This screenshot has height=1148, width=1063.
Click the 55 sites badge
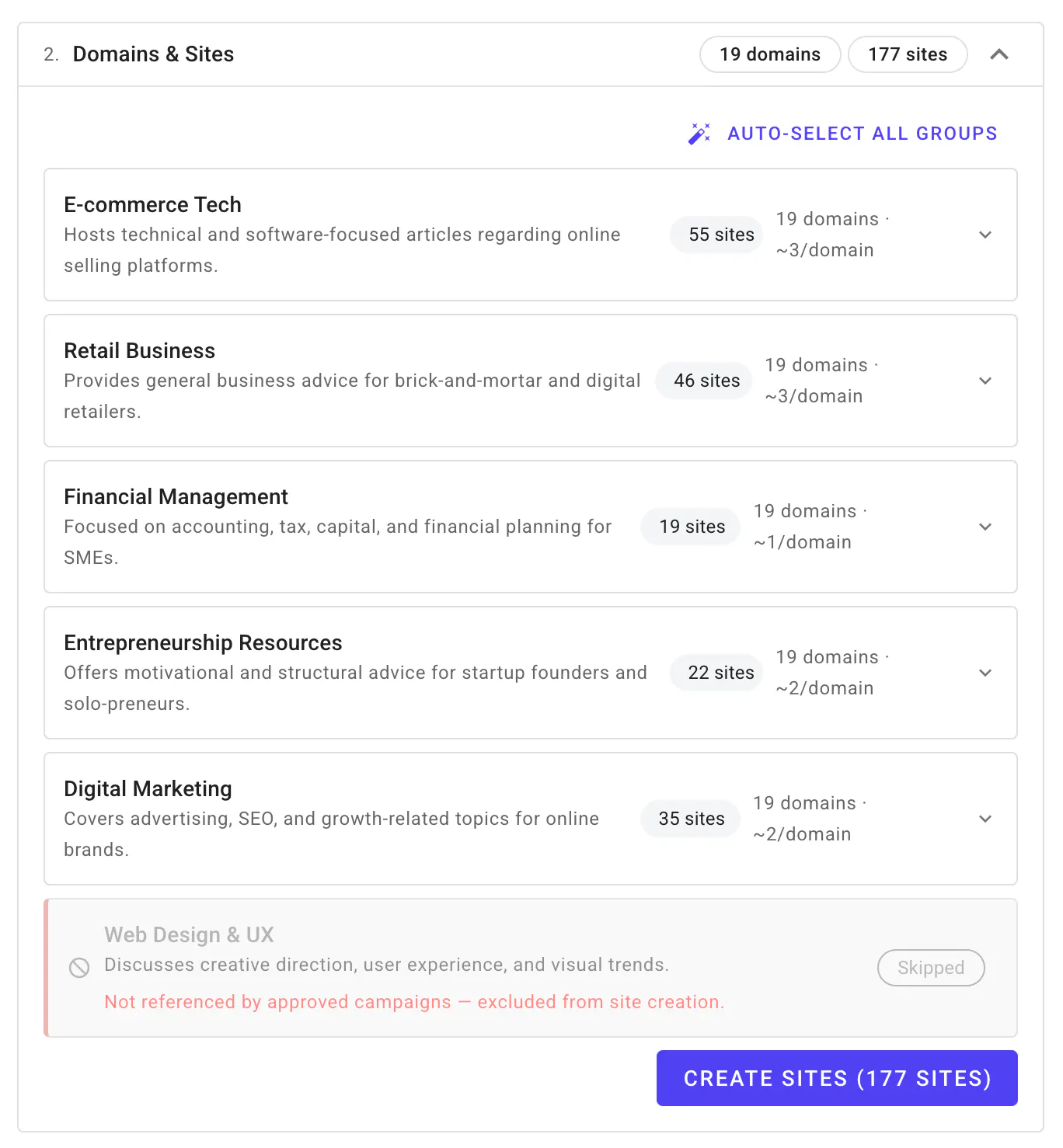(x=721, y=235)
